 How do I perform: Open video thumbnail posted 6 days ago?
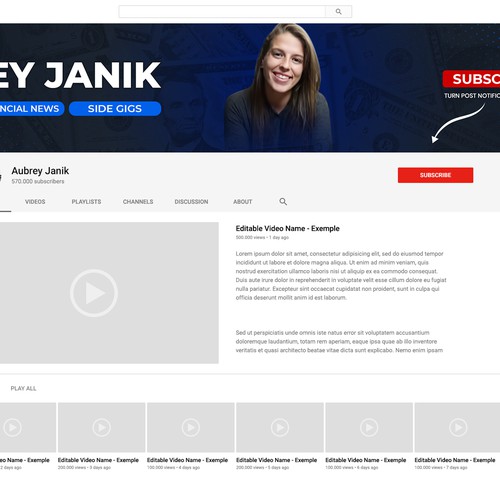coord(369,427)
